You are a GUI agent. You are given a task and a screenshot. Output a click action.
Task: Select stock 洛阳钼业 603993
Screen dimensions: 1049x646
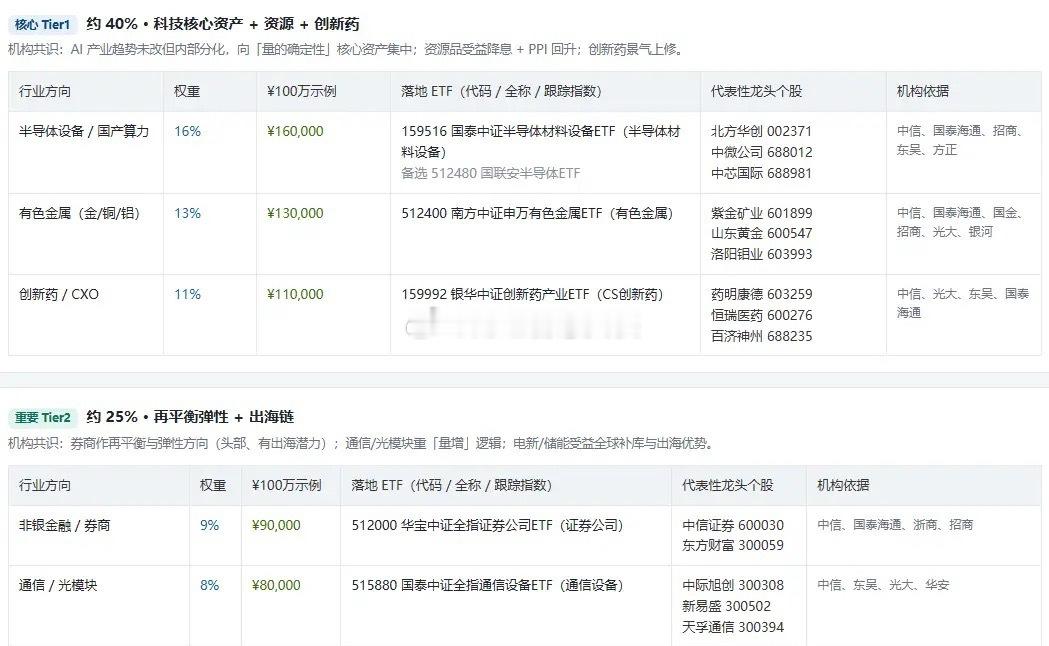761,254
